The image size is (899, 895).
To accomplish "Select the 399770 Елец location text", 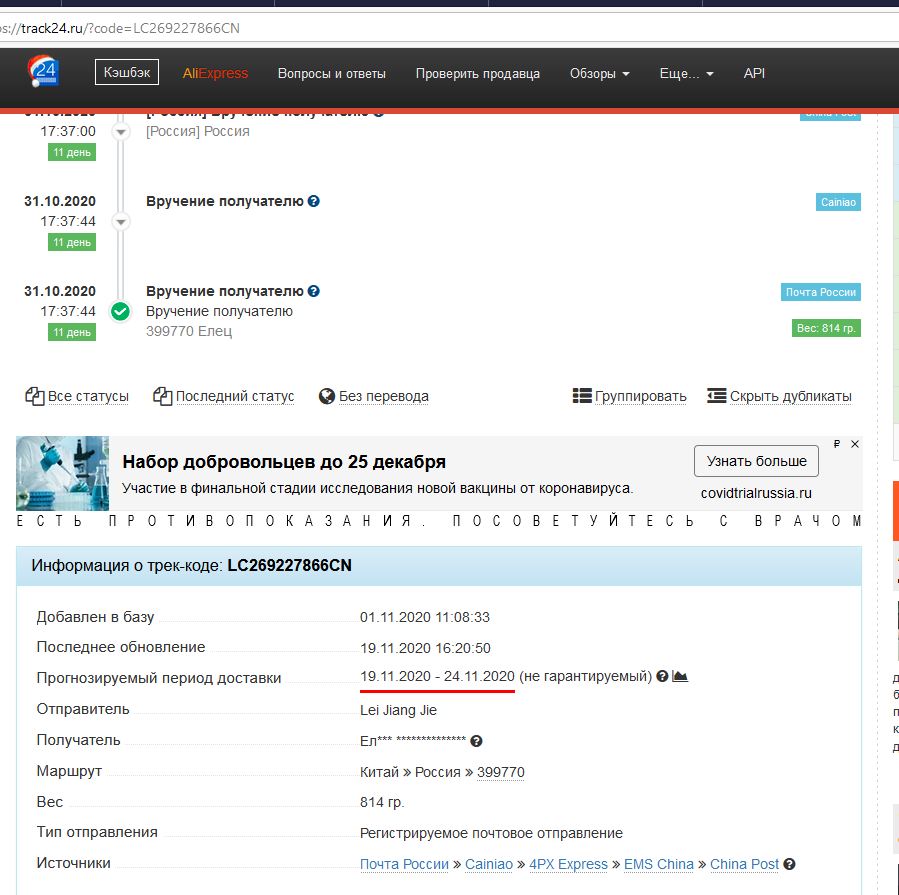I will (x=189, y=331).
